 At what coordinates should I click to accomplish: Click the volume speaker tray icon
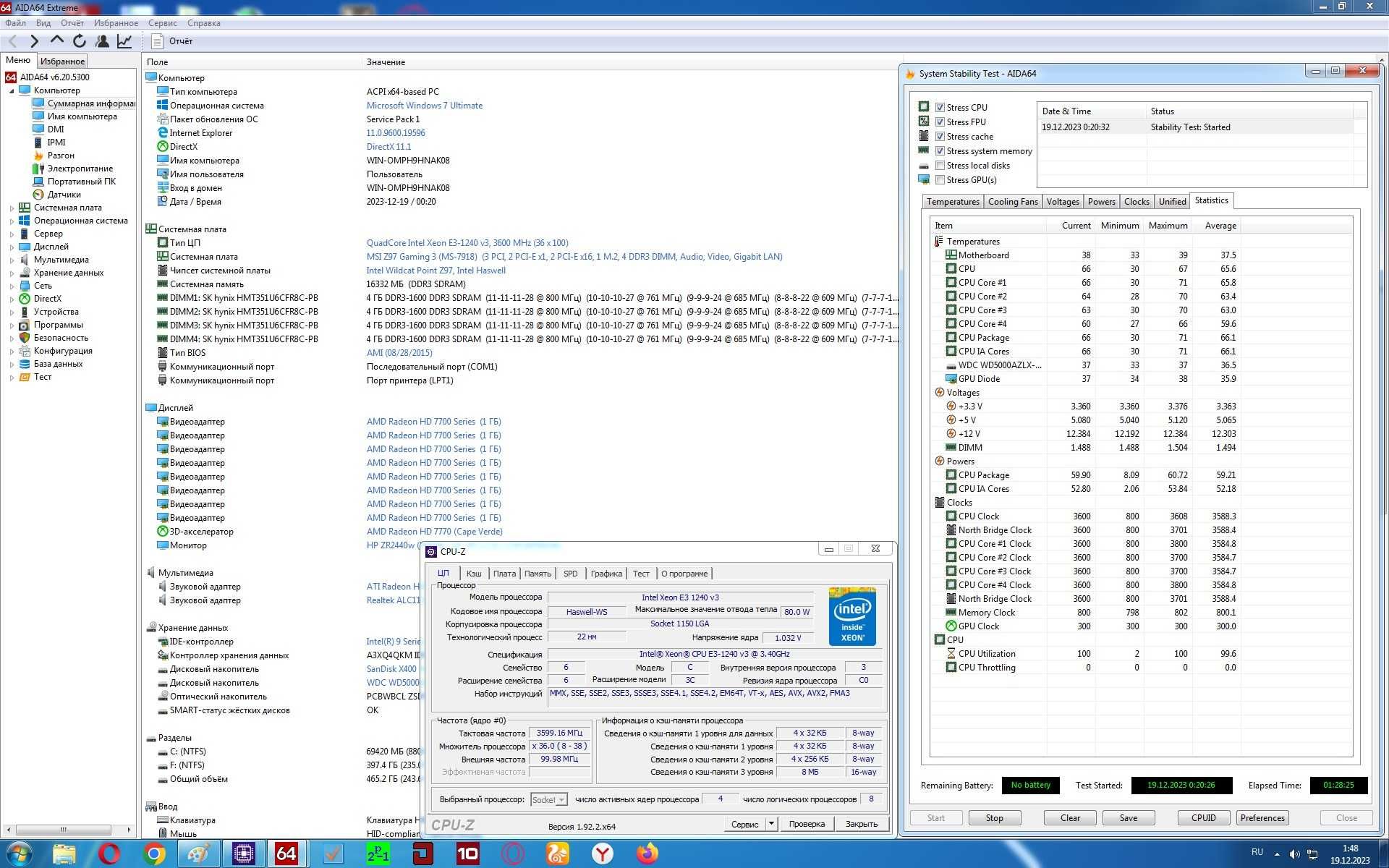pos(1294,854)
